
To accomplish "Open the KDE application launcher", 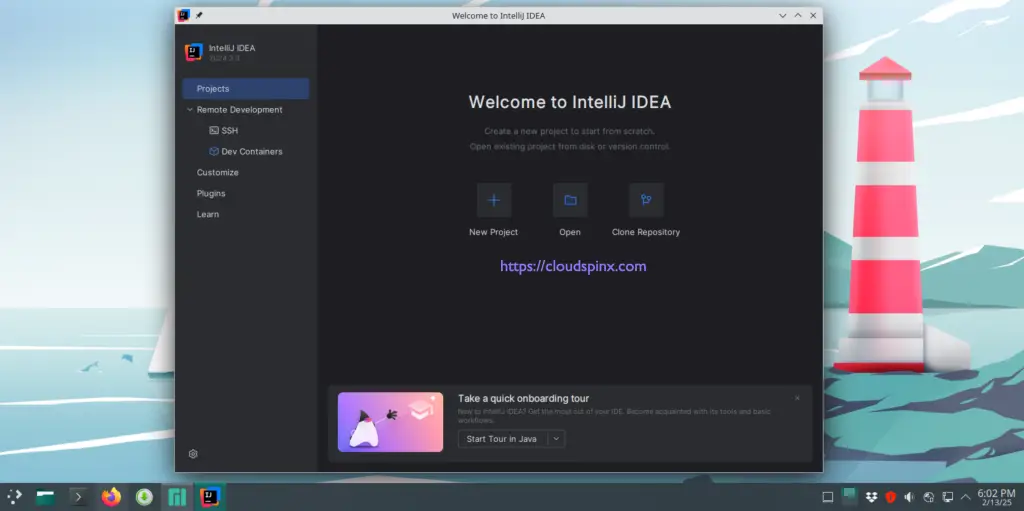I will click(14, 497).
